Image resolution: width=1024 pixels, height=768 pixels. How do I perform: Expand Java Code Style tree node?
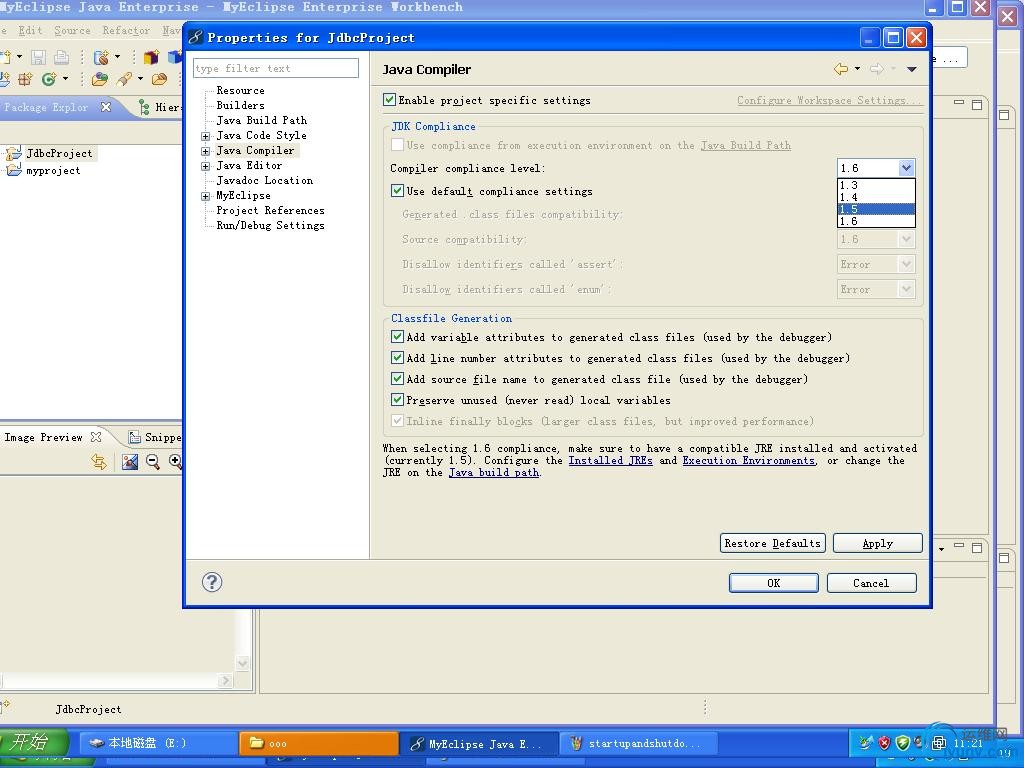coord(206,136)
